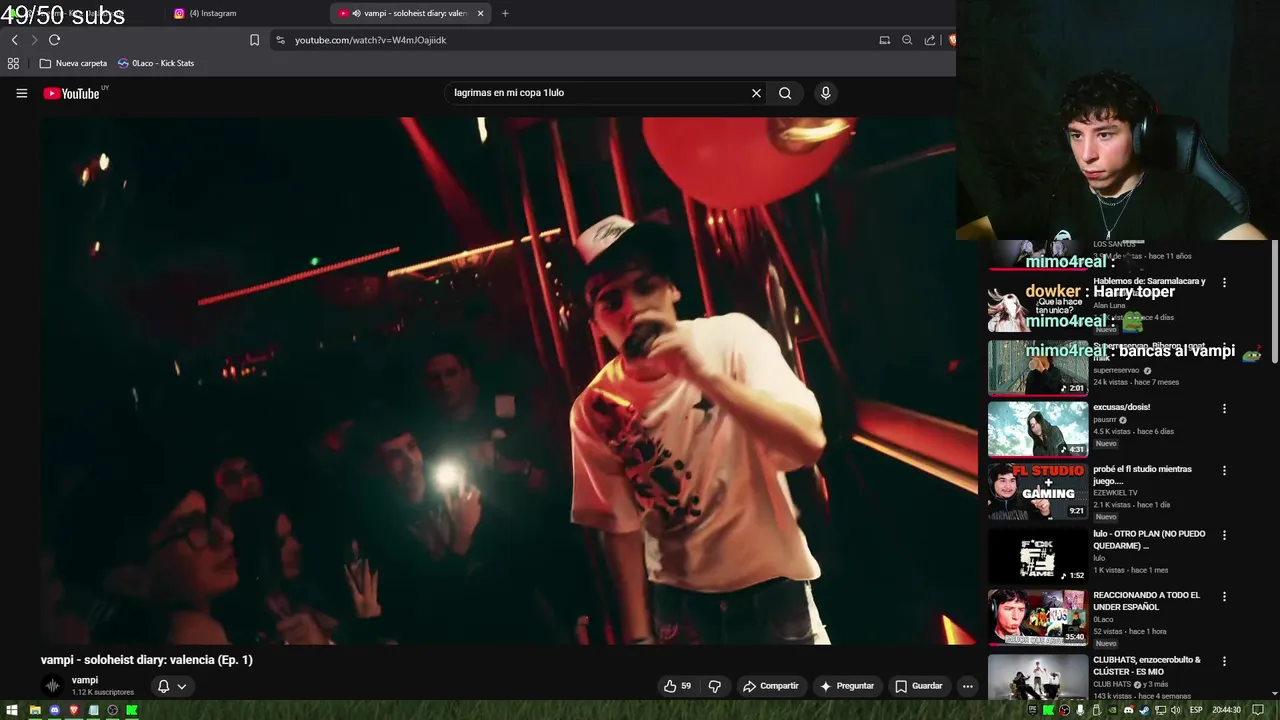Go to the YouTube home logo

[71, 93]
